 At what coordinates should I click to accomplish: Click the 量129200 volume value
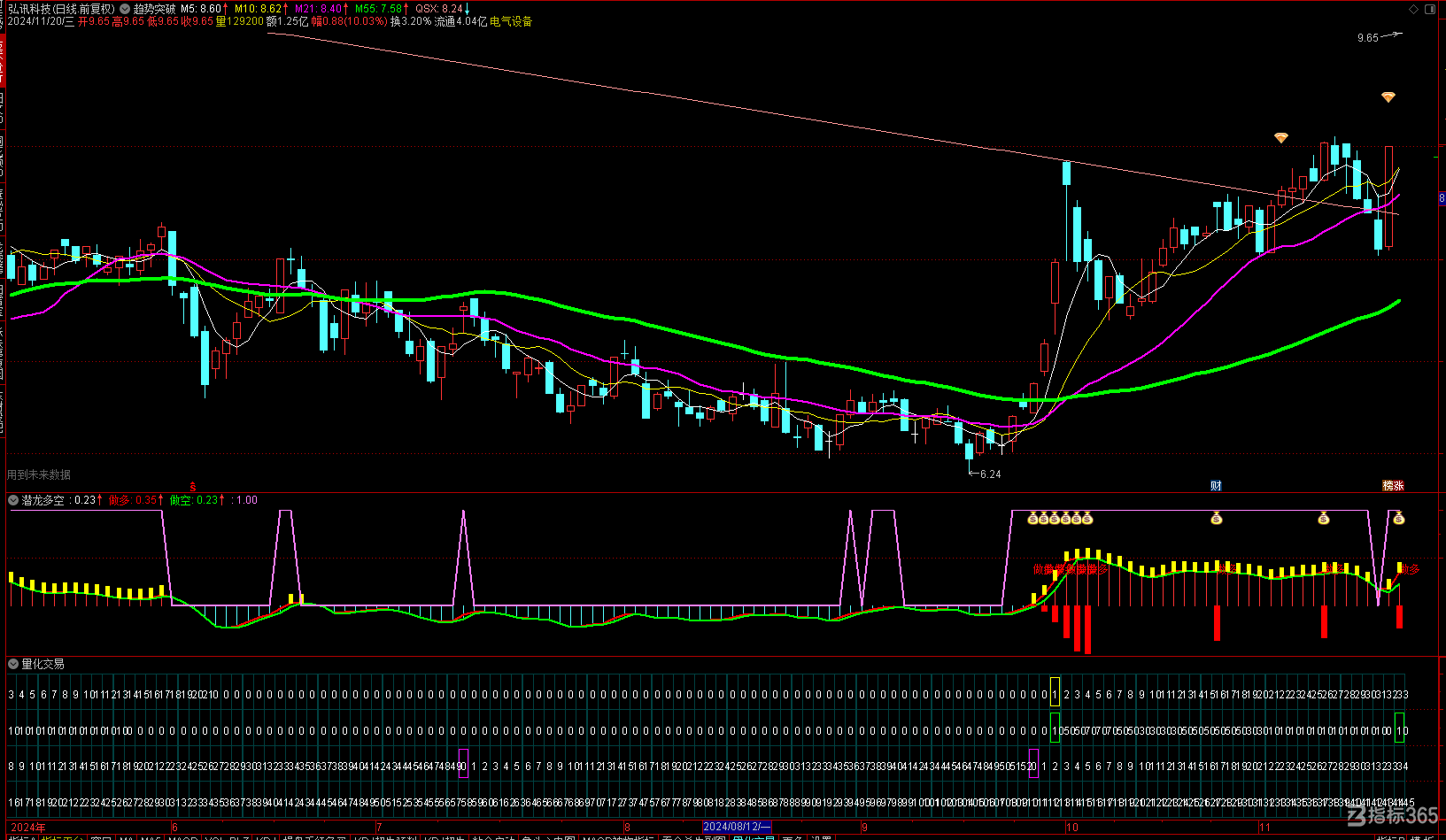click(x=240, y=21)
